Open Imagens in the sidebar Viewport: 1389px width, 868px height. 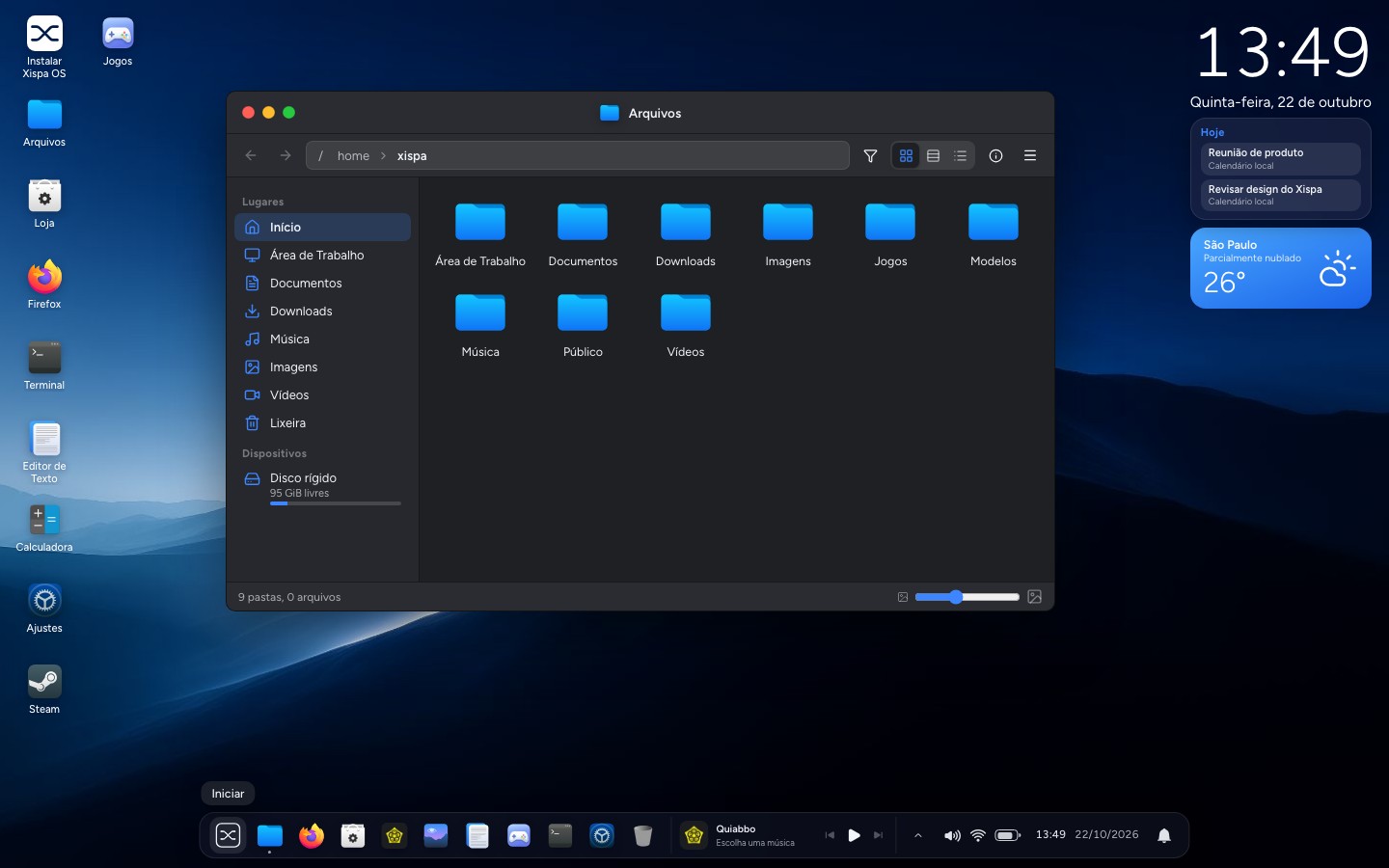click(322, 366)
